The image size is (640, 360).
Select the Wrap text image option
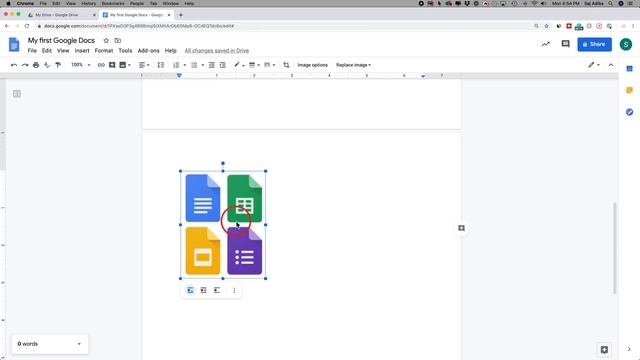click(204, 290)
